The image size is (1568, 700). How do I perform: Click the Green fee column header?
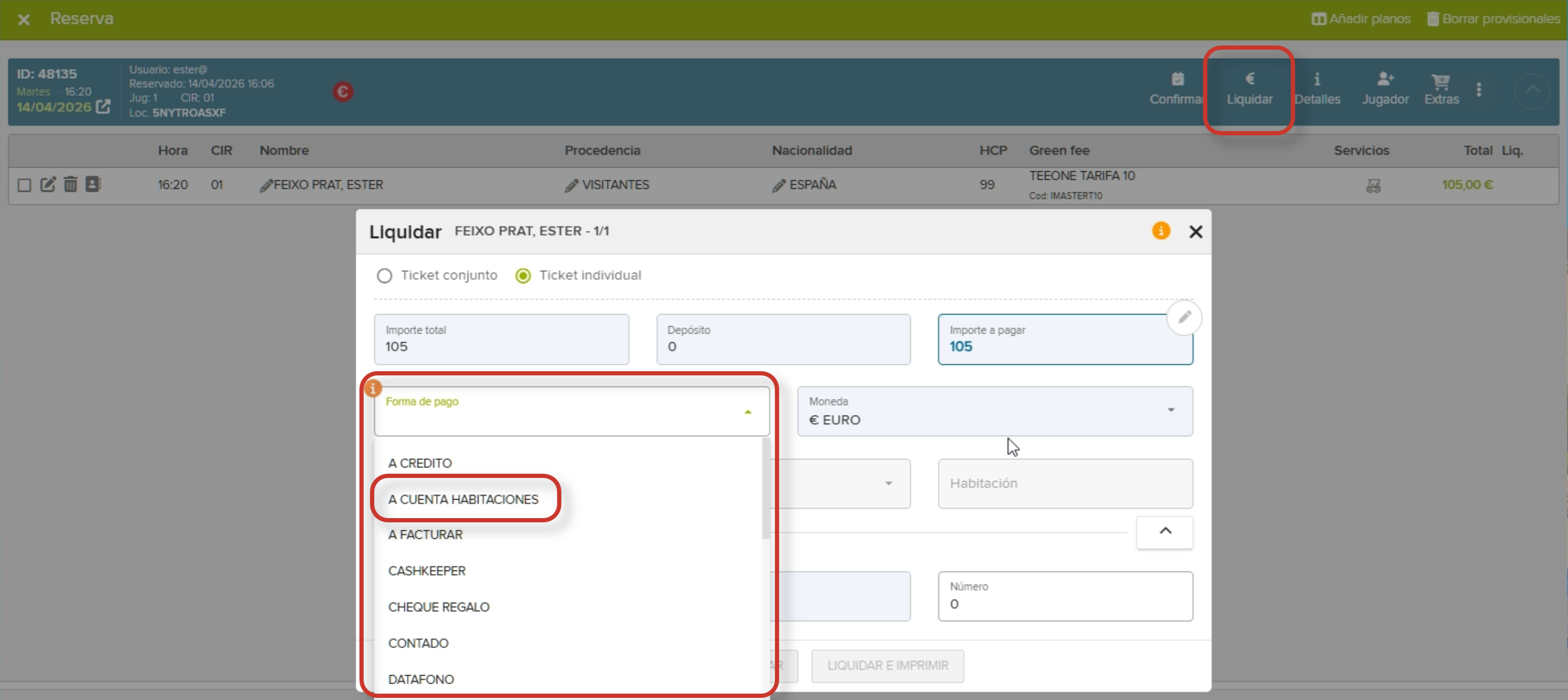(1059, 150)
